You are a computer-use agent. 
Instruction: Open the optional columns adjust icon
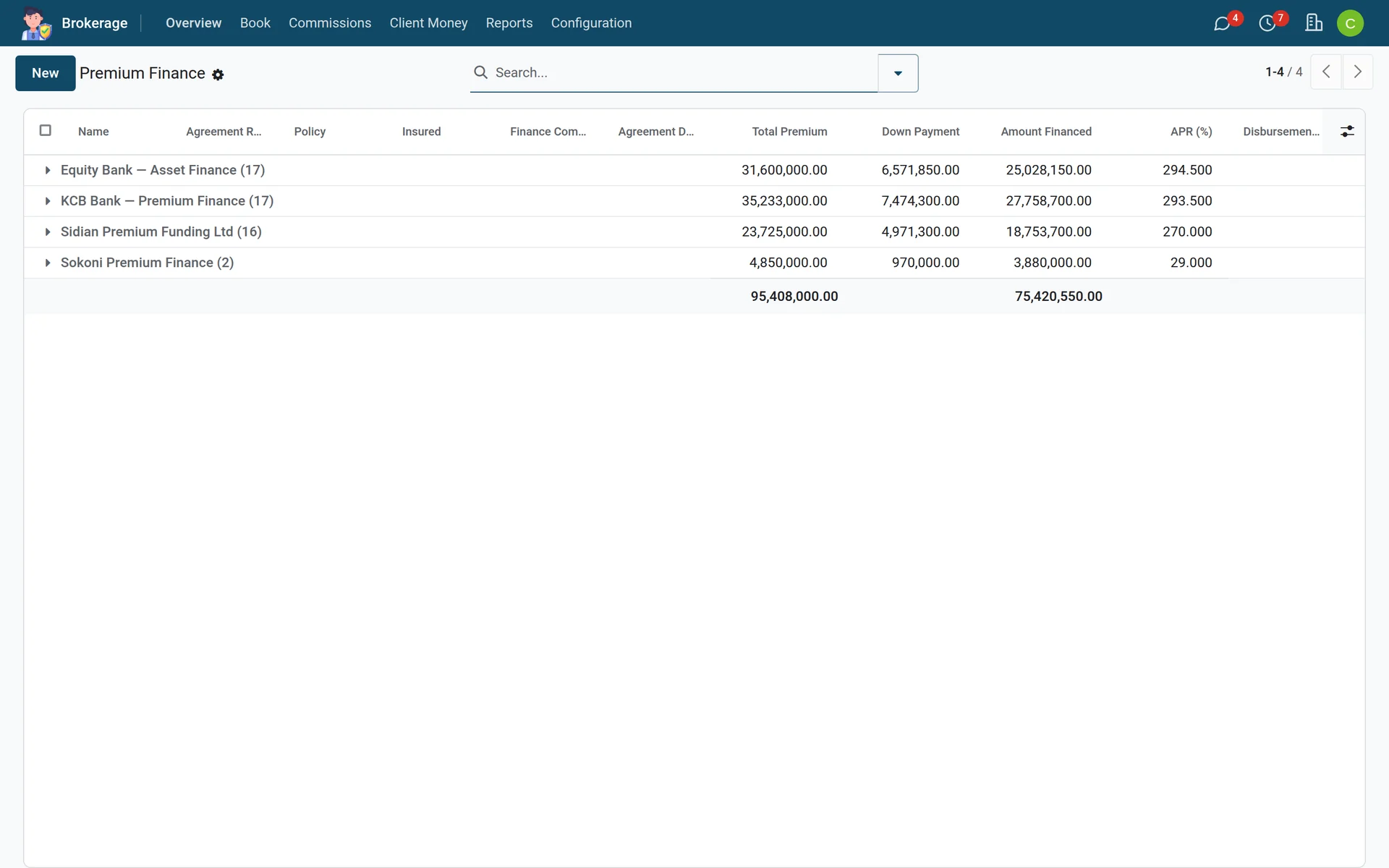(x=1347, y=131)
